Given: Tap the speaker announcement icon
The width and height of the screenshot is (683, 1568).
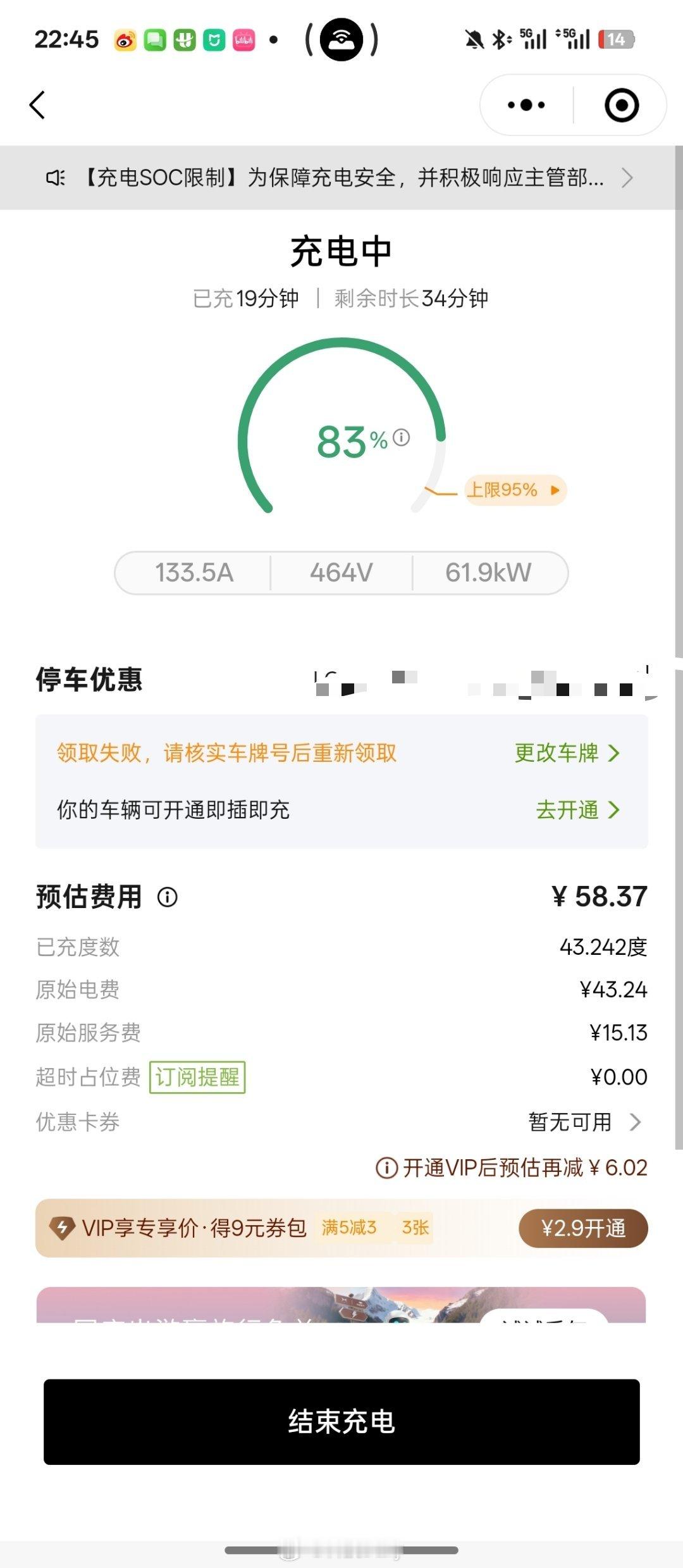Looking at the screenshot, I should (x=56, y=178).
